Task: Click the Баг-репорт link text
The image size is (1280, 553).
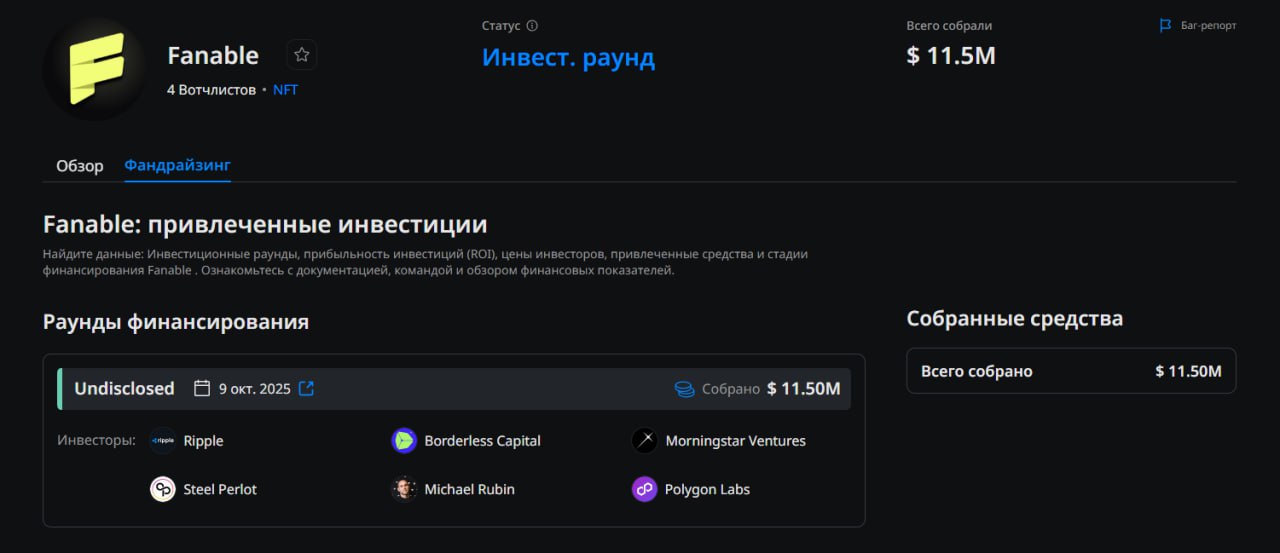Action: pyautogui.click(x=1209, y=25)
